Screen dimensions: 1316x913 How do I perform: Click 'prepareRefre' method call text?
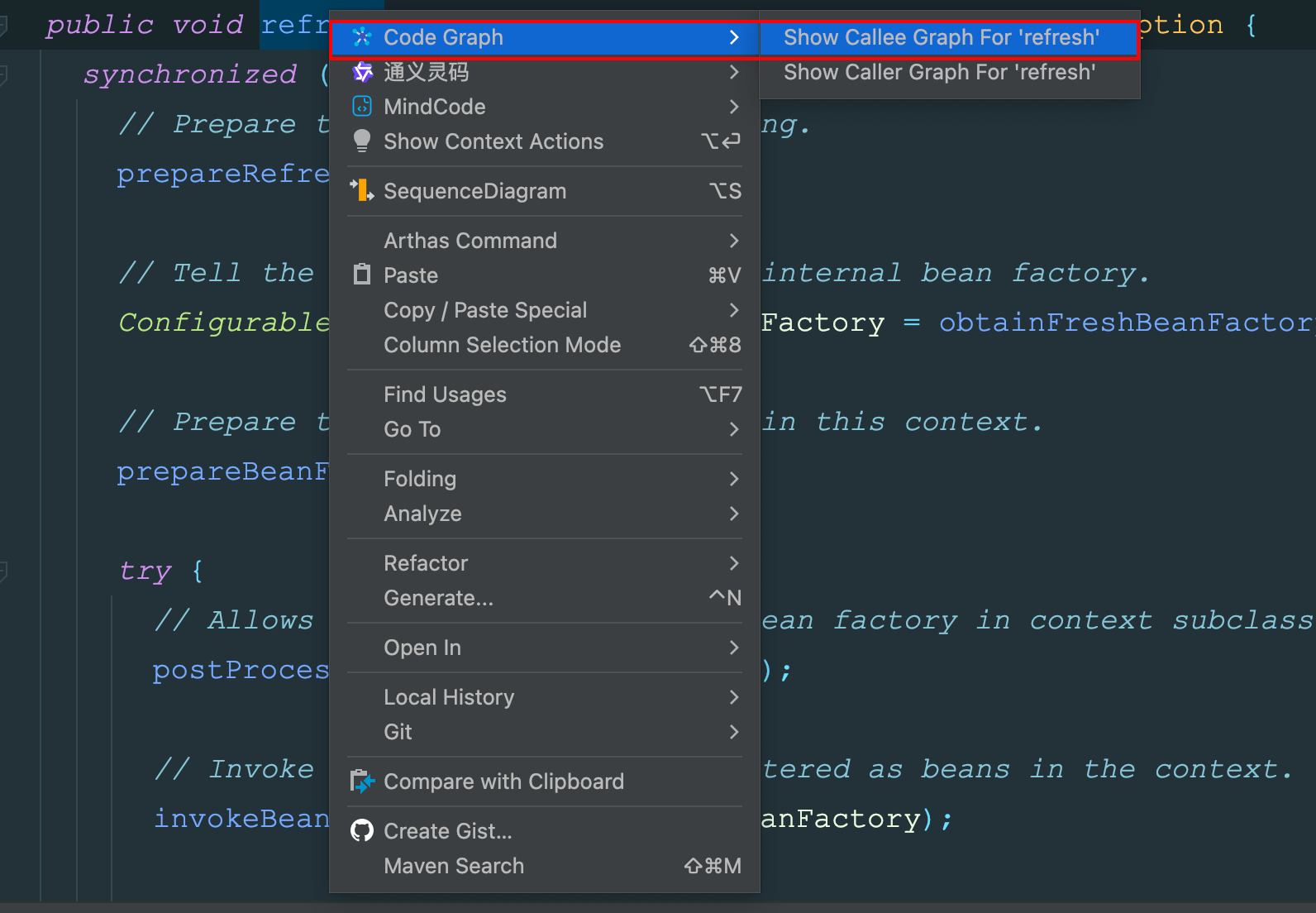pyautogui.click(x=223, y=174)
